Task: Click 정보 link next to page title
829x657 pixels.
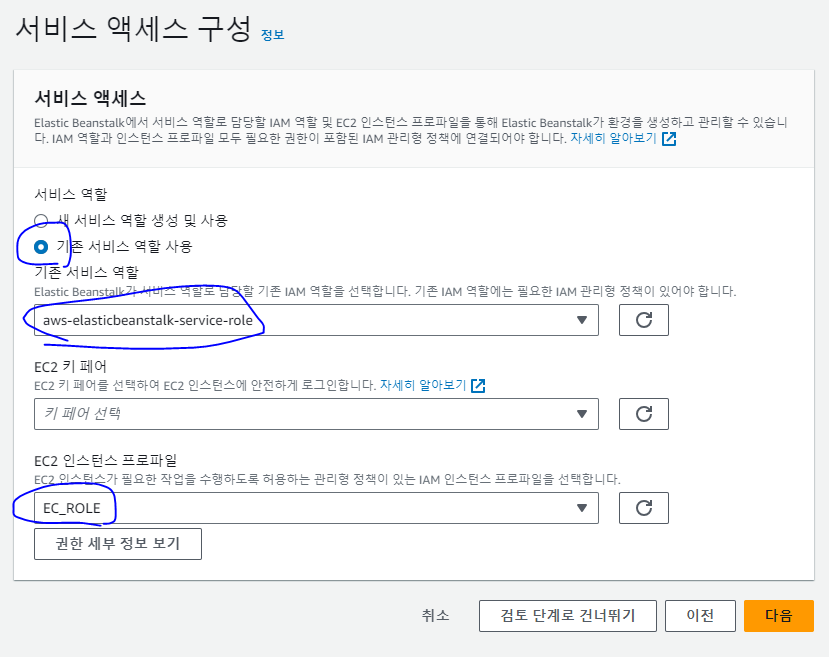Action: (x=273, y=35)
